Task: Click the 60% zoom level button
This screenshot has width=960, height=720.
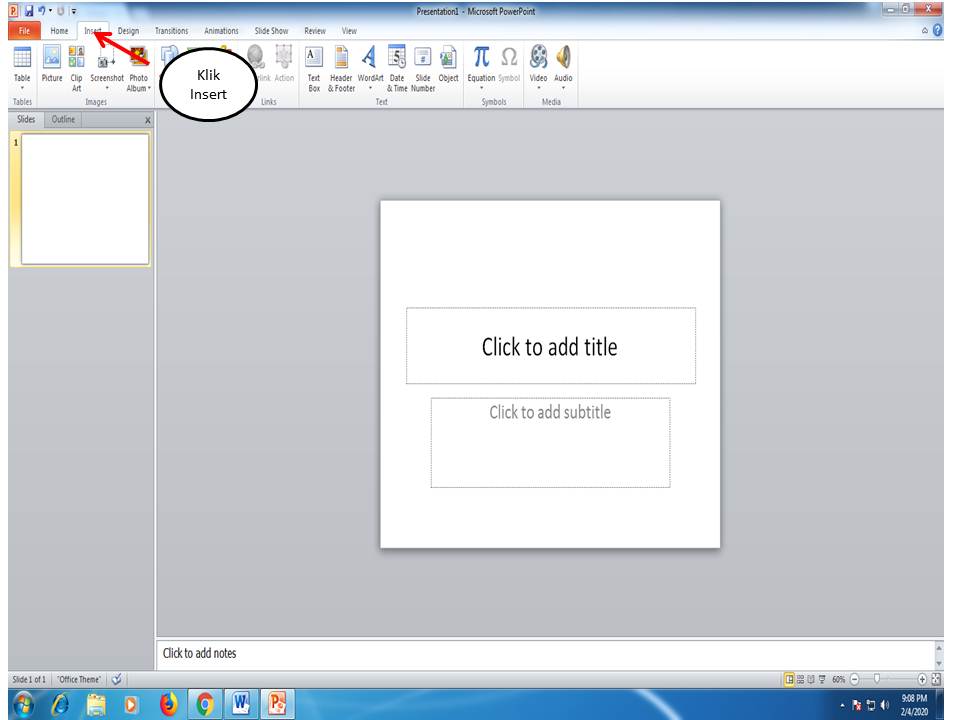Action: 838,679
